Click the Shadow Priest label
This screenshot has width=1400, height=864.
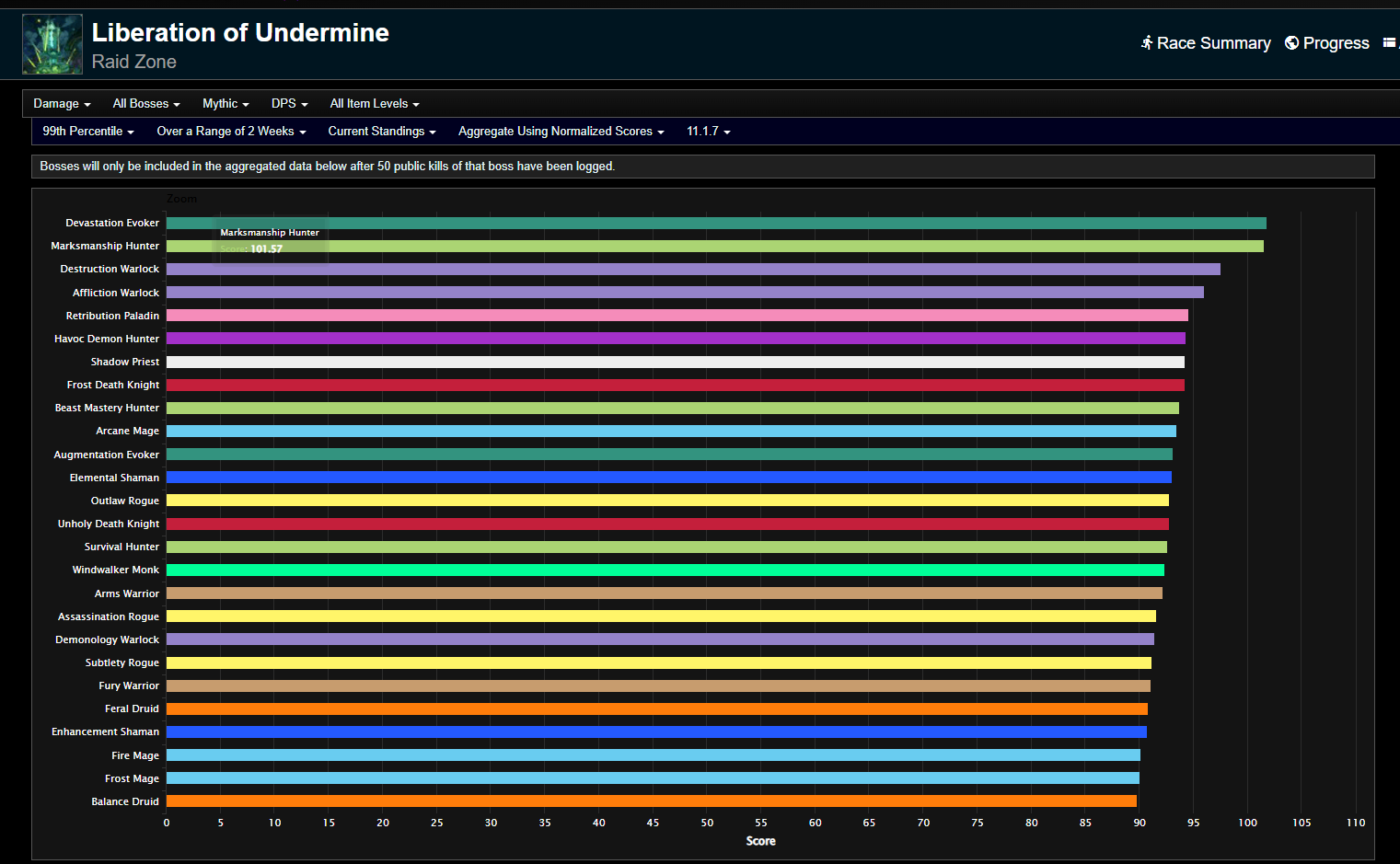tap(125, 362)
